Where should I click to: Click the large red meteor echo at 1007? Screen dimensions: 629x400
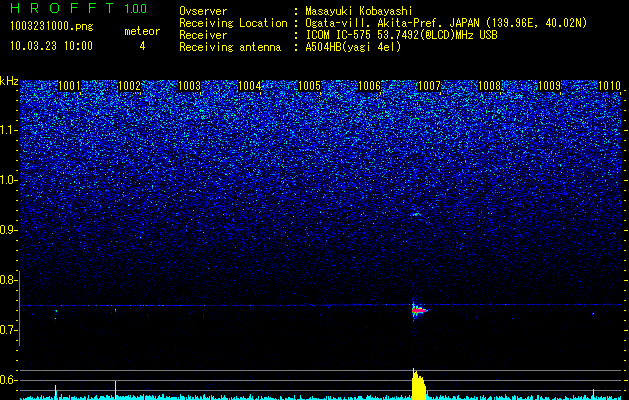coord(419,310)
